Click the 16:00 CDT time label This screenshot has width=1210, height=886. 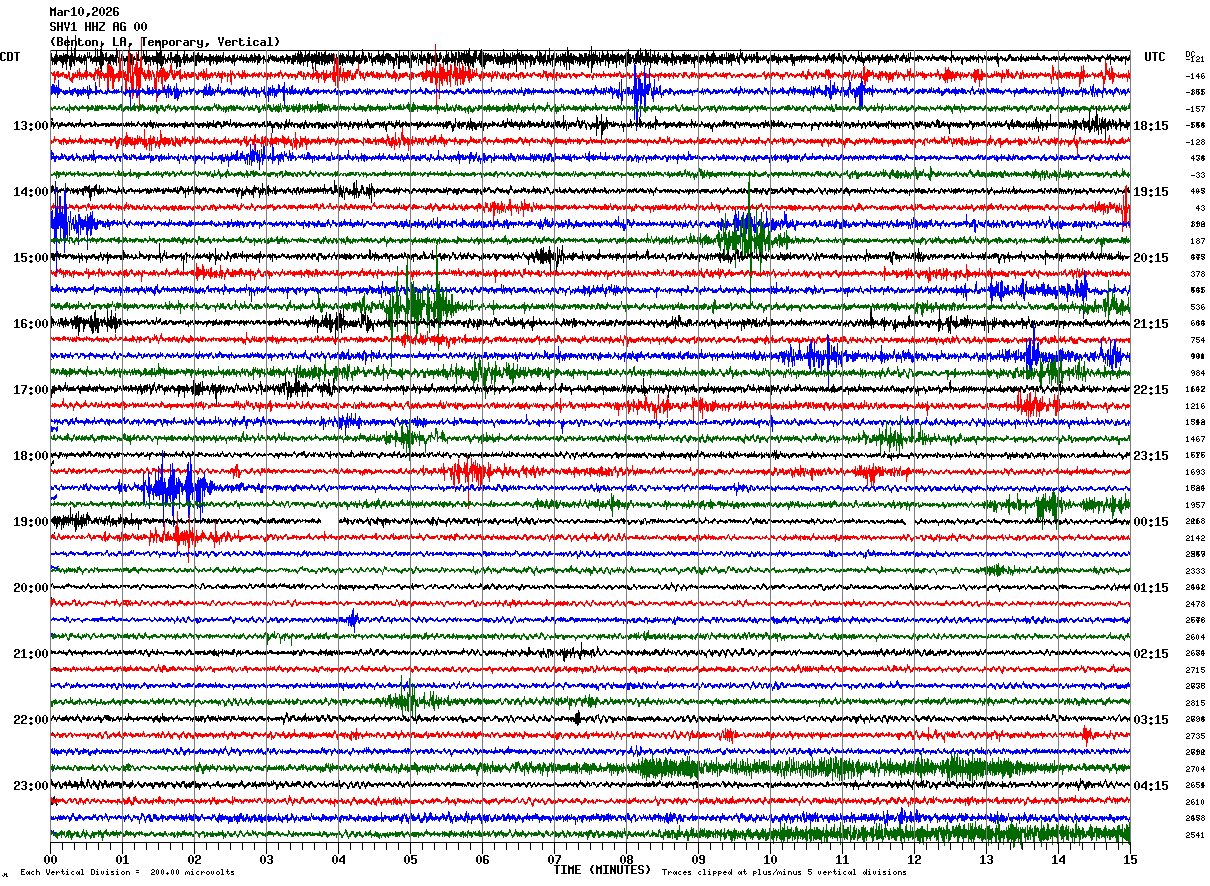click(31, 324)
